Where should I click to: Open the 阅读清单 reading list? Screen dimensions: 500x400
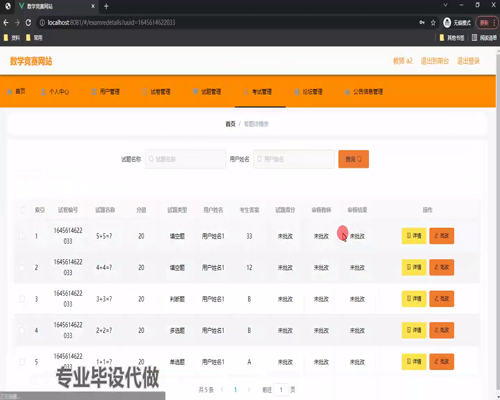pos(484,38)
